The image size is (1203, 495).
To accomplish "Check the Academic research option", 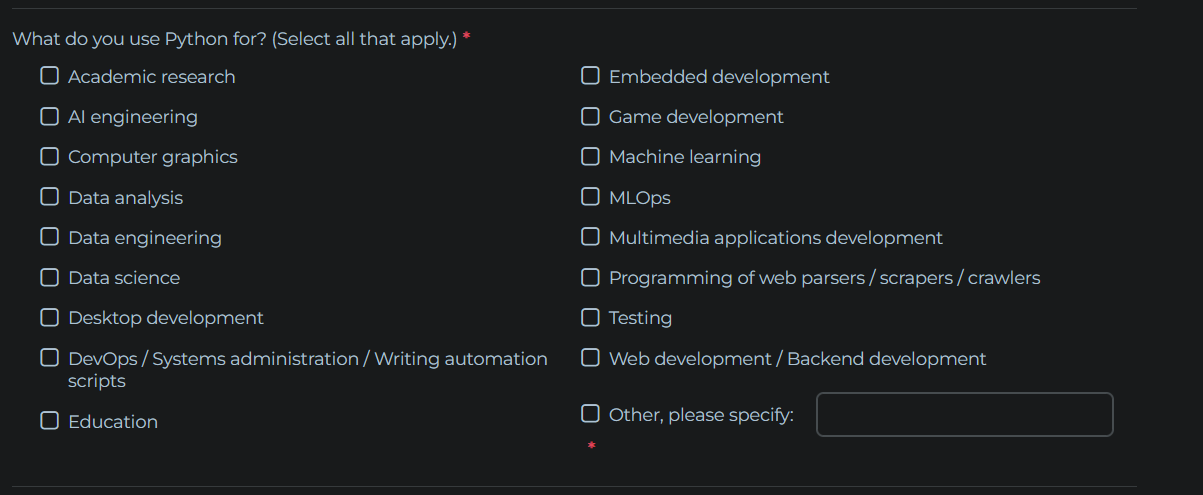I will (x=50, y=76).
